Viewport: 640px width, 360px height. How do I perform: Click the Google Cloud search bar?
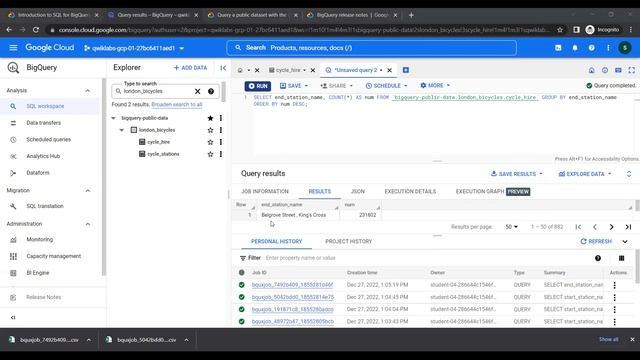point(372,48)
